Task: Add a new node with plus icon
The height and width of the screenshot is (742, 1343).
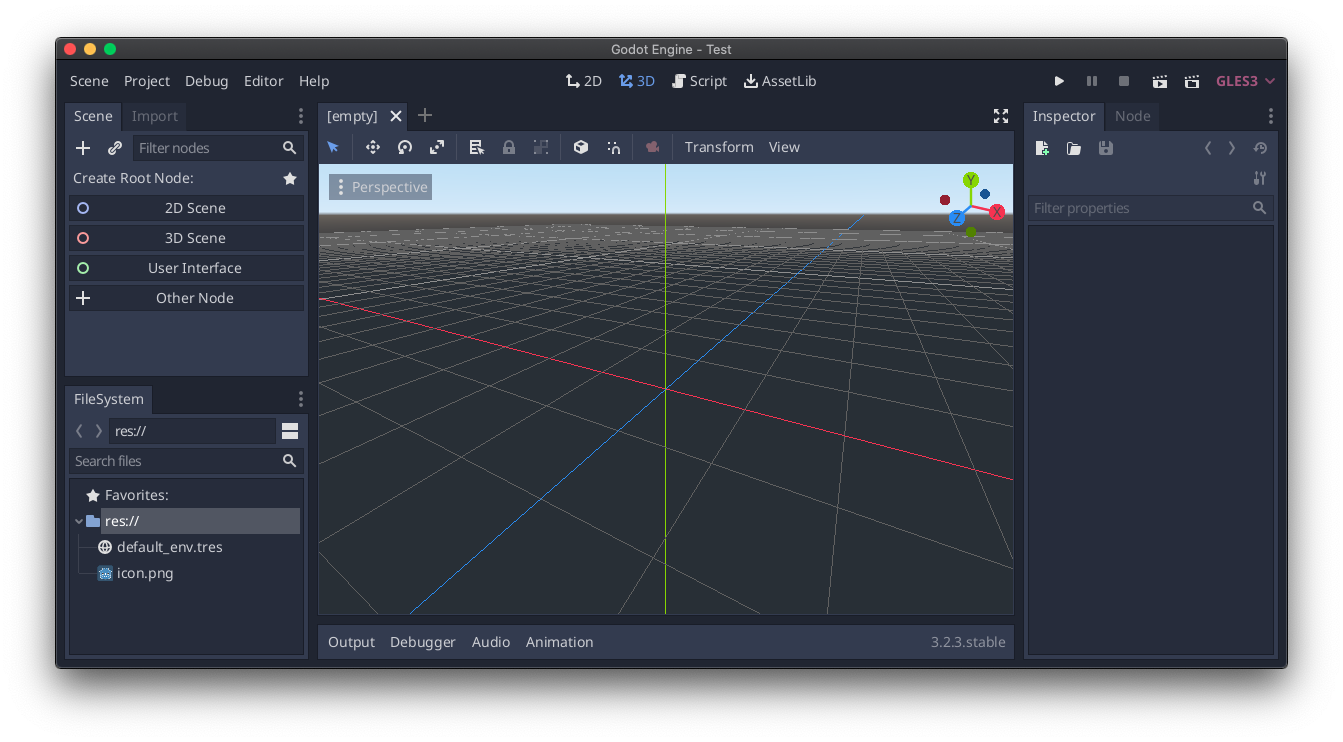Action: 83,148
